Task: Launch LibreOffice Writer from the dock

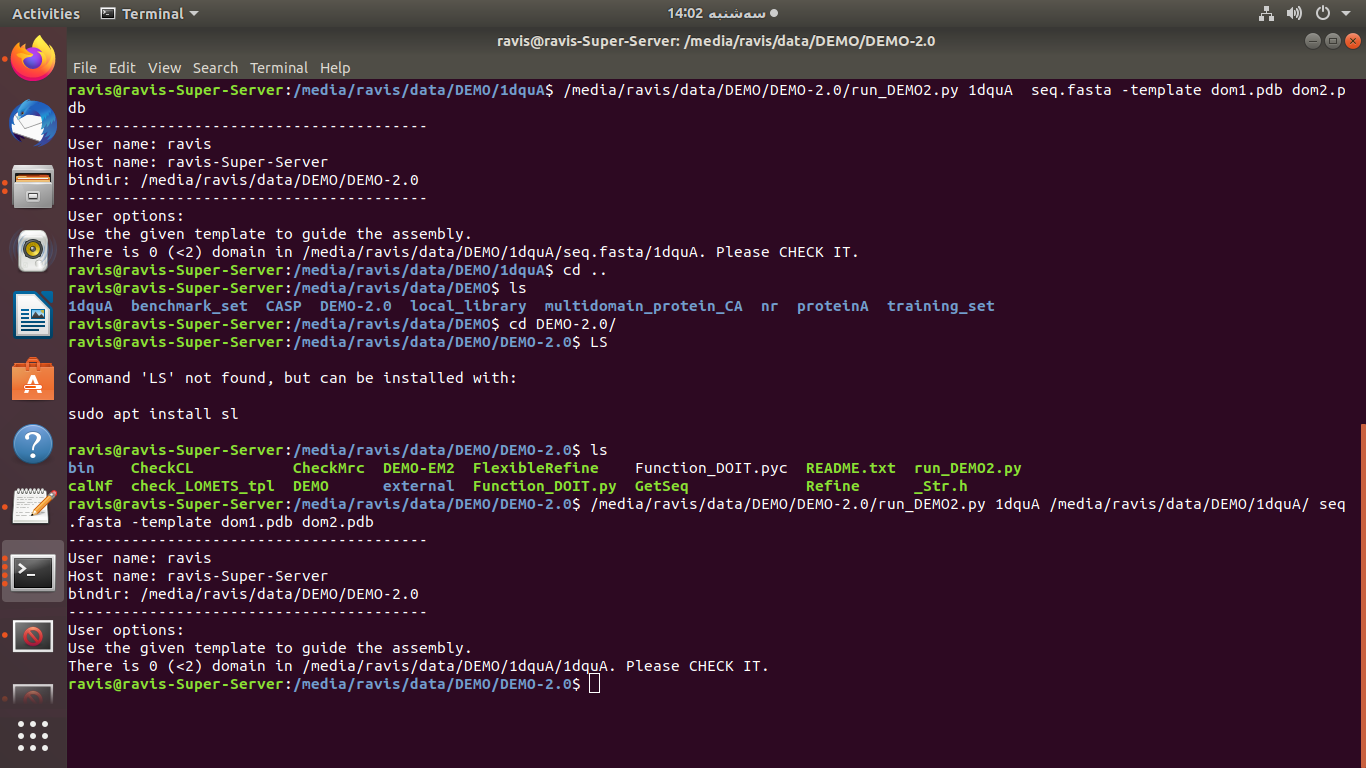Action: click(33, 316)
